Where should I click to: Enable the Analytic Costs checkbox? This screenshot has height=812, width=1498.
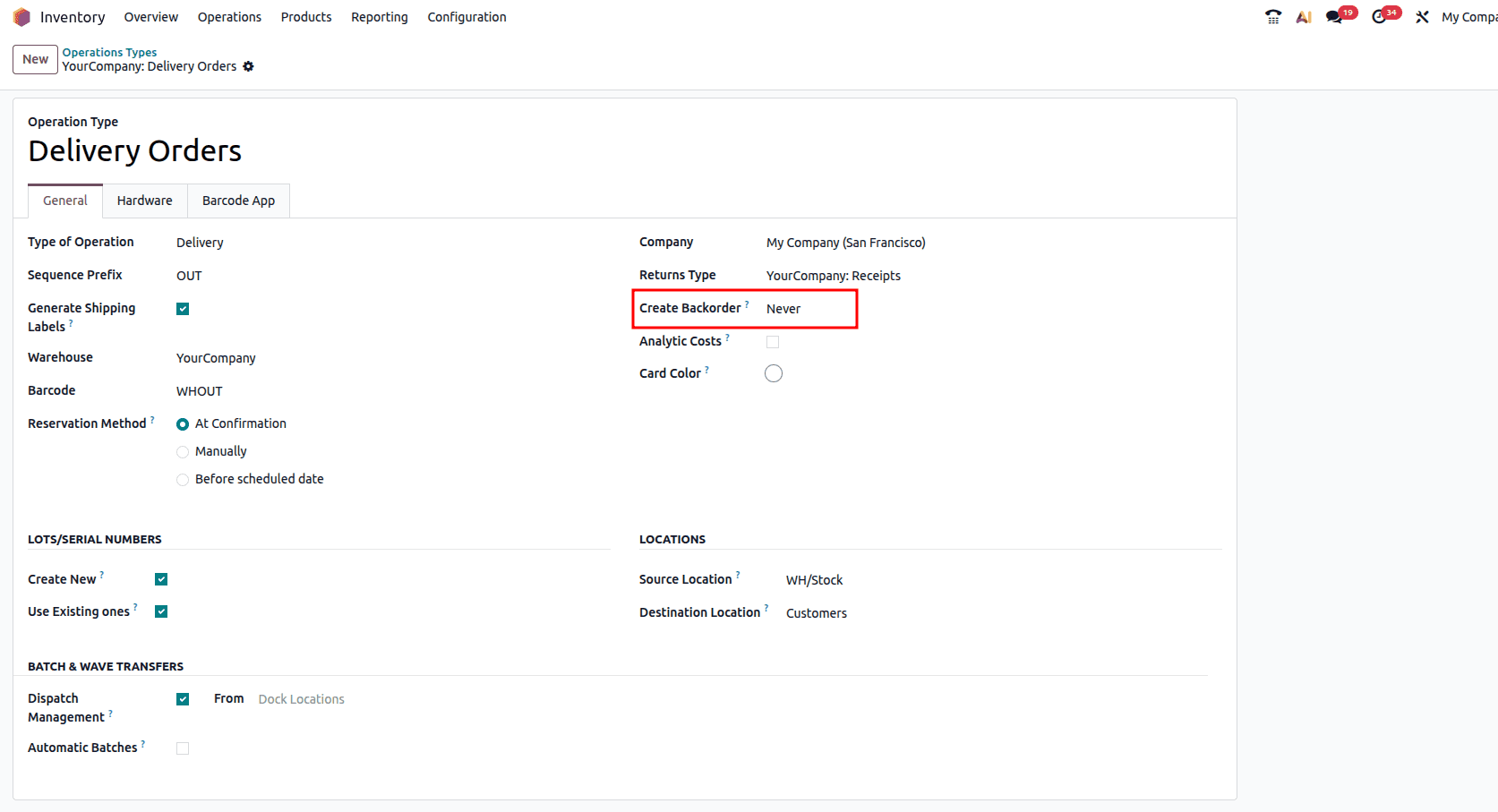click(773, 342)
